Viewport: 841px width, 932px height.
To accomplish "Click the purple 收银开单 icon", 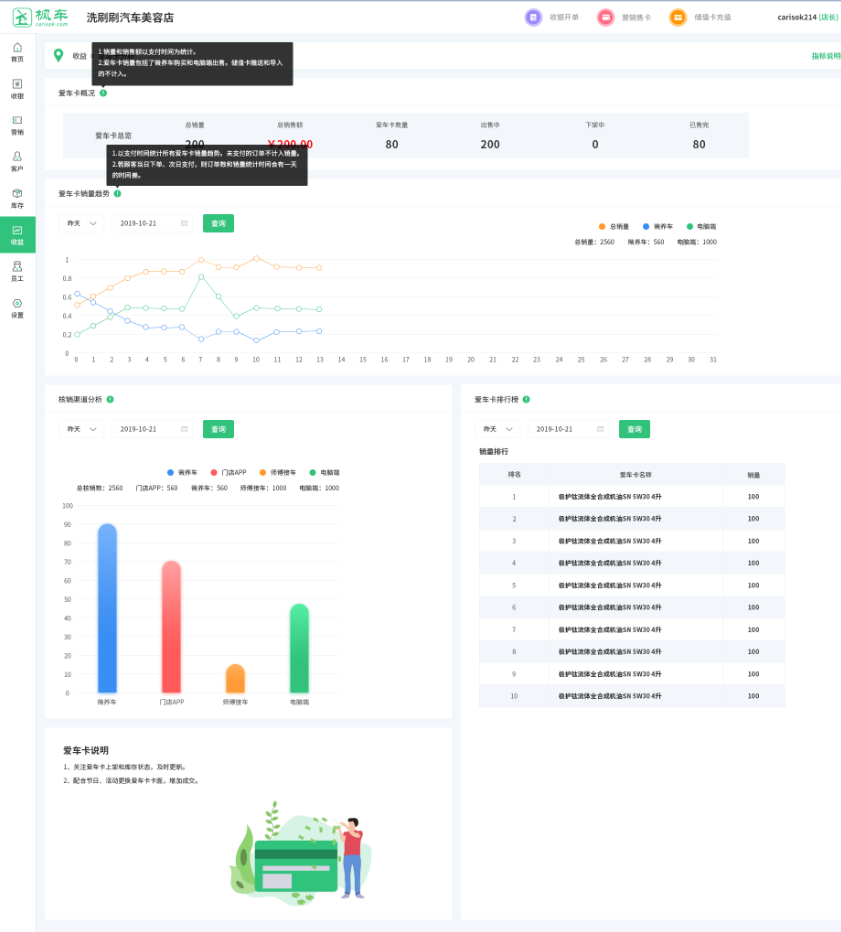I will 533,17.
